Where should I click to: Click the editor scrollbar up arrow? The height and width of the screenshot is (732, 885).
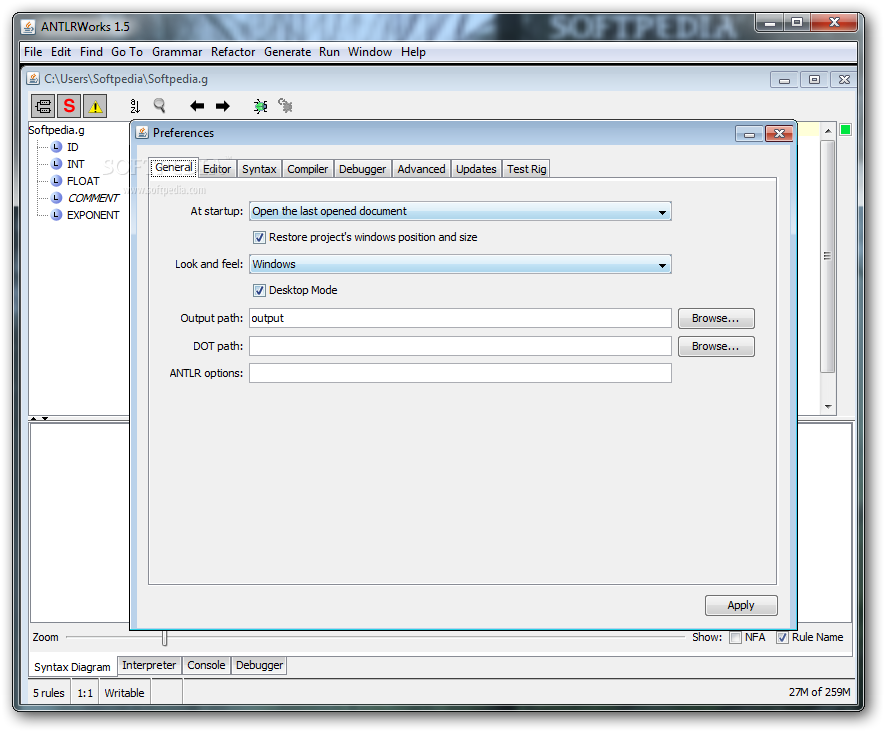827,131
